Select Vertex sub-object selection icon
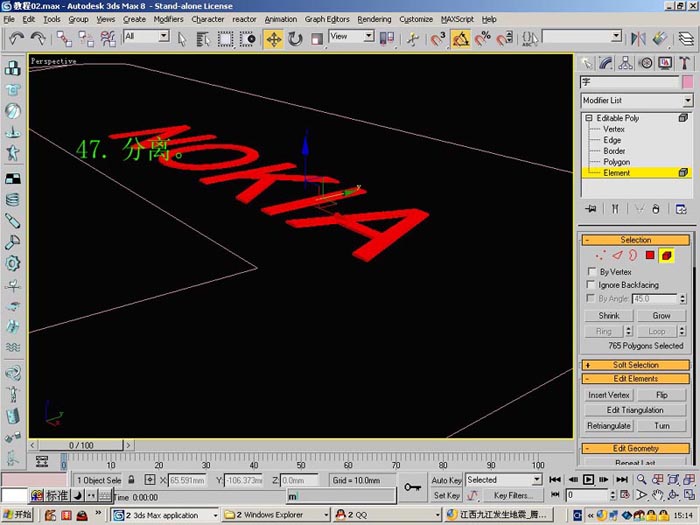Image resolution: width=700 pixels, height=525 pixels. pos(600,255)
